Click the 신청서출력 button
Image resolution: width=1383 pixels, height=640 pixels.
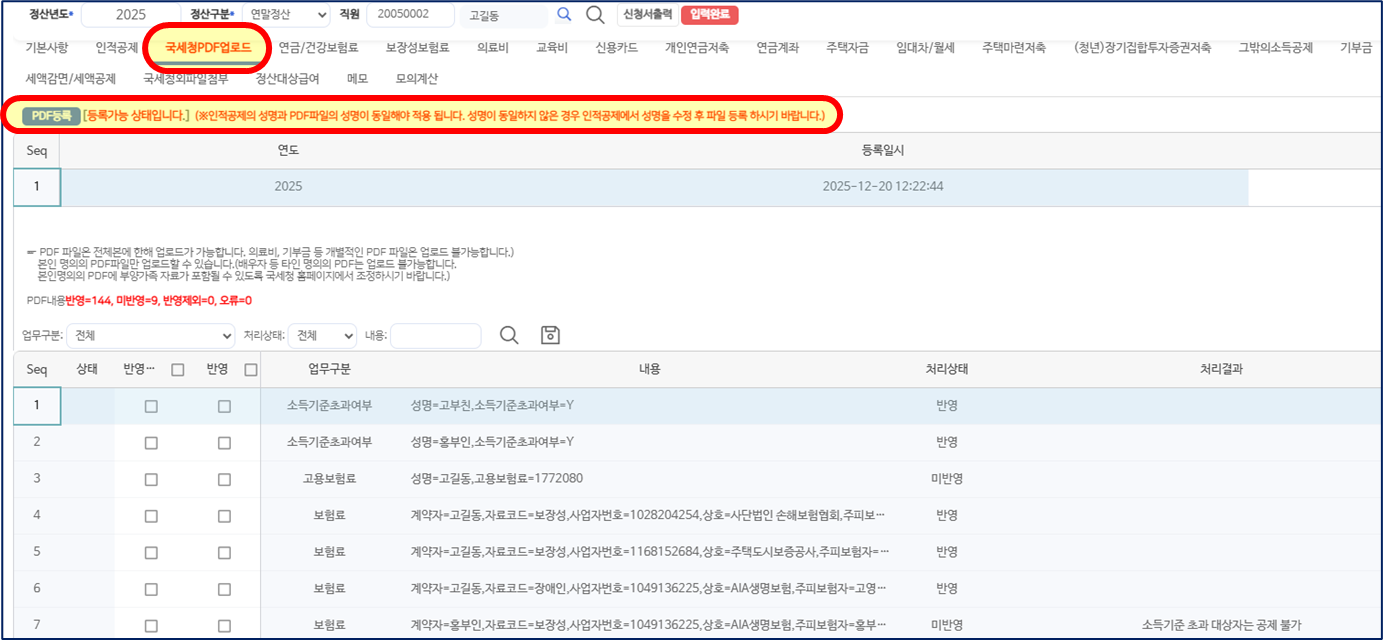pyautogui.click(x=647, y=15)
